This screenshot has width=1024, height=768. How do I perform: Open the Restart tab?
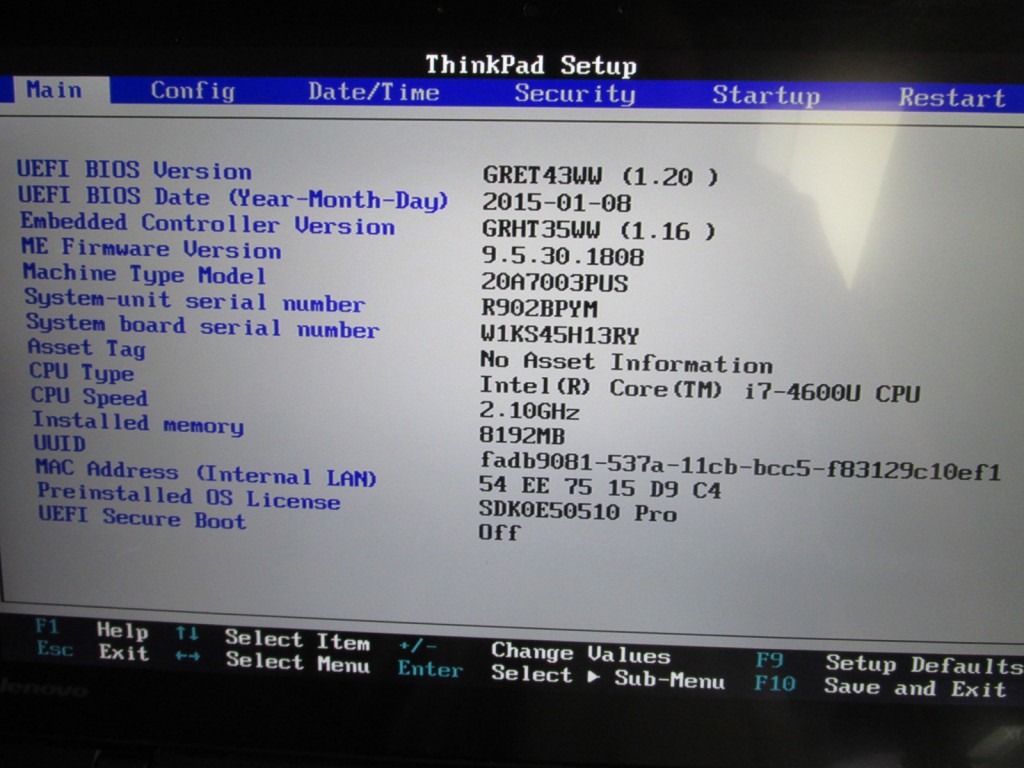[x=951, y=98]
